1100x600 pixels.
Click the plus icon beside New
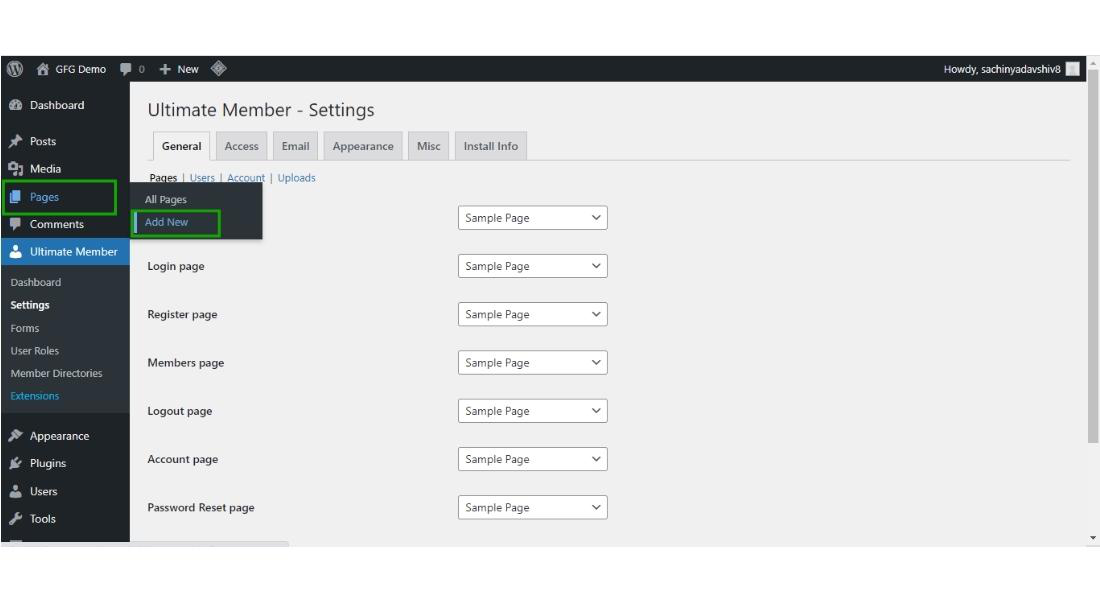coord(165,69)
